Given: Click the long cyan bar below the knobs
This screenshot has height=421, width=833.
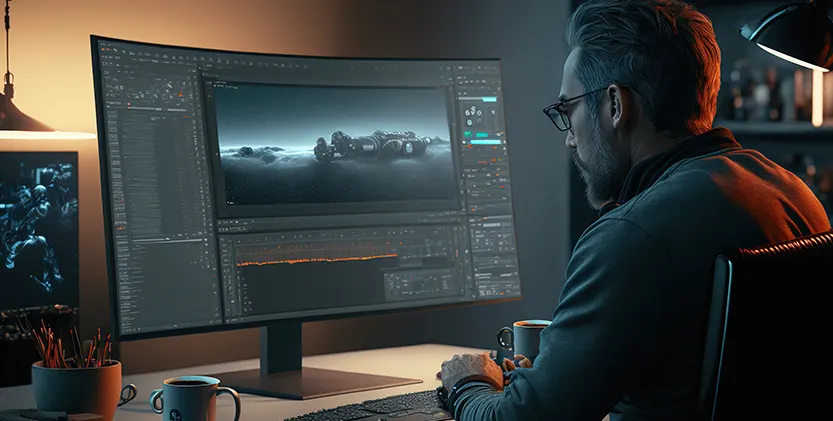Looking at the screenshot, I should pyautogui.click(x=485, y=142).
